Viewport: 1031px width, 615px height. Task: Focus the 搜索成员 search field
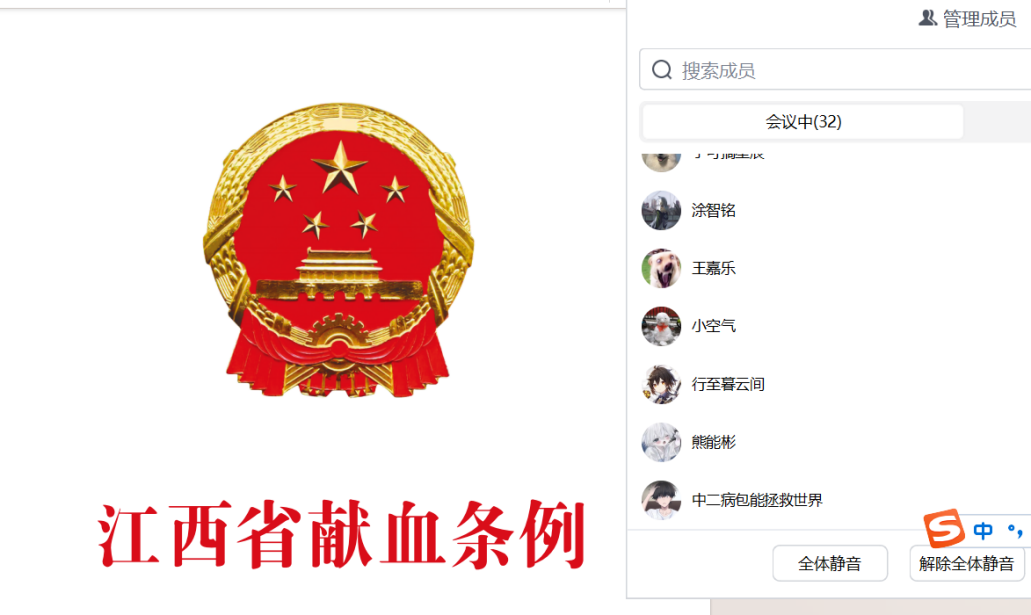(835, 69)
